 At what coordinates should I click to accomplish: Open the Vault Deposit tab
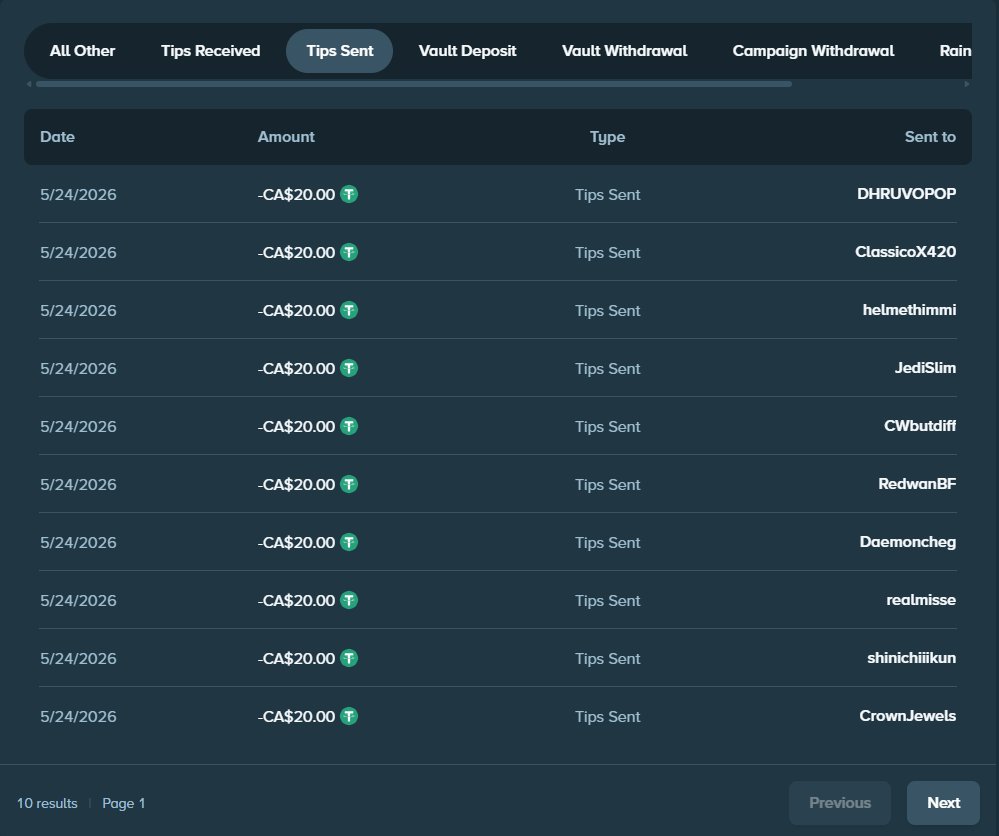[x=467, y=51]
